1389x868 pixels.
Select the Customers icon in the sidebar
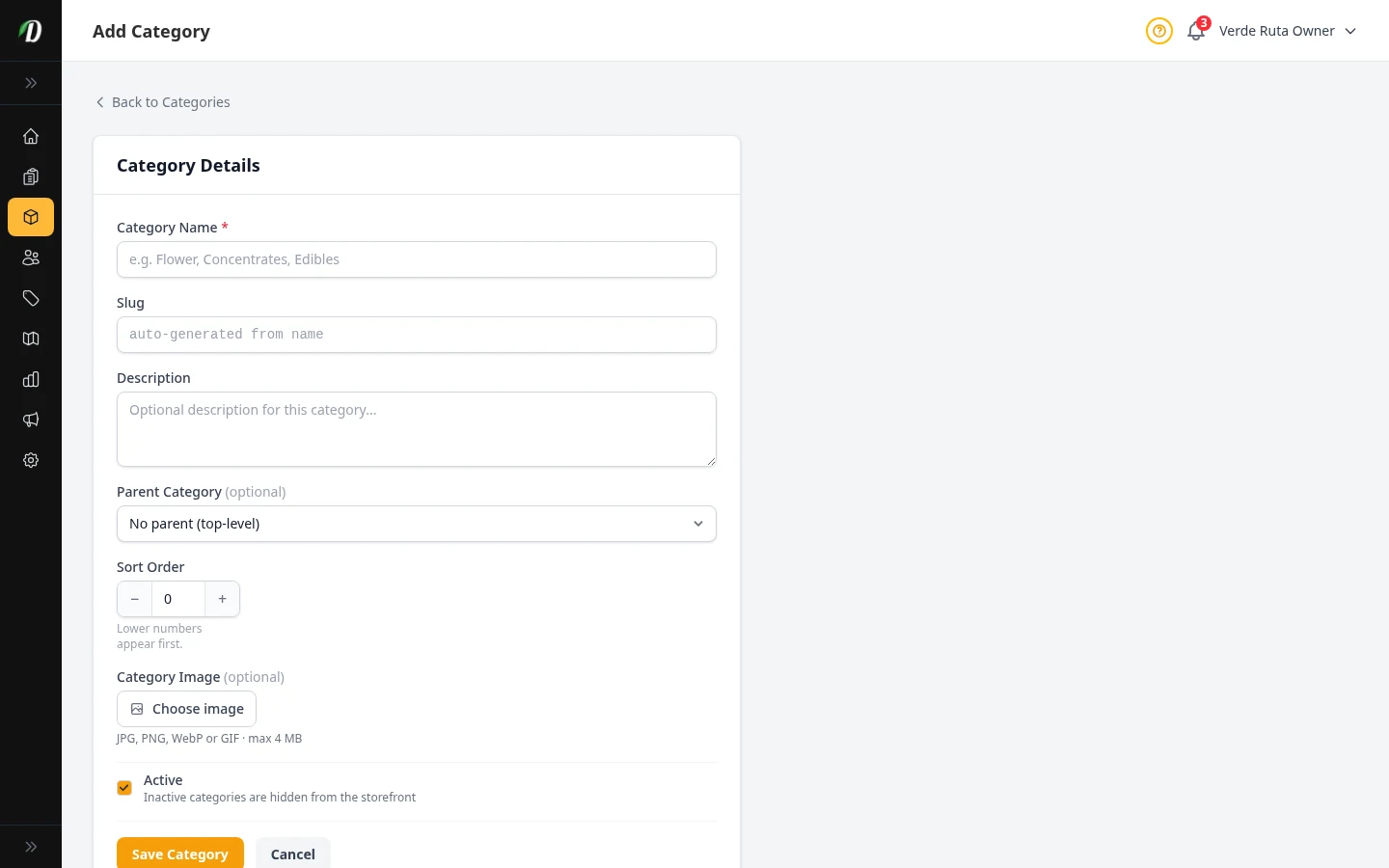tap(30, 258)
